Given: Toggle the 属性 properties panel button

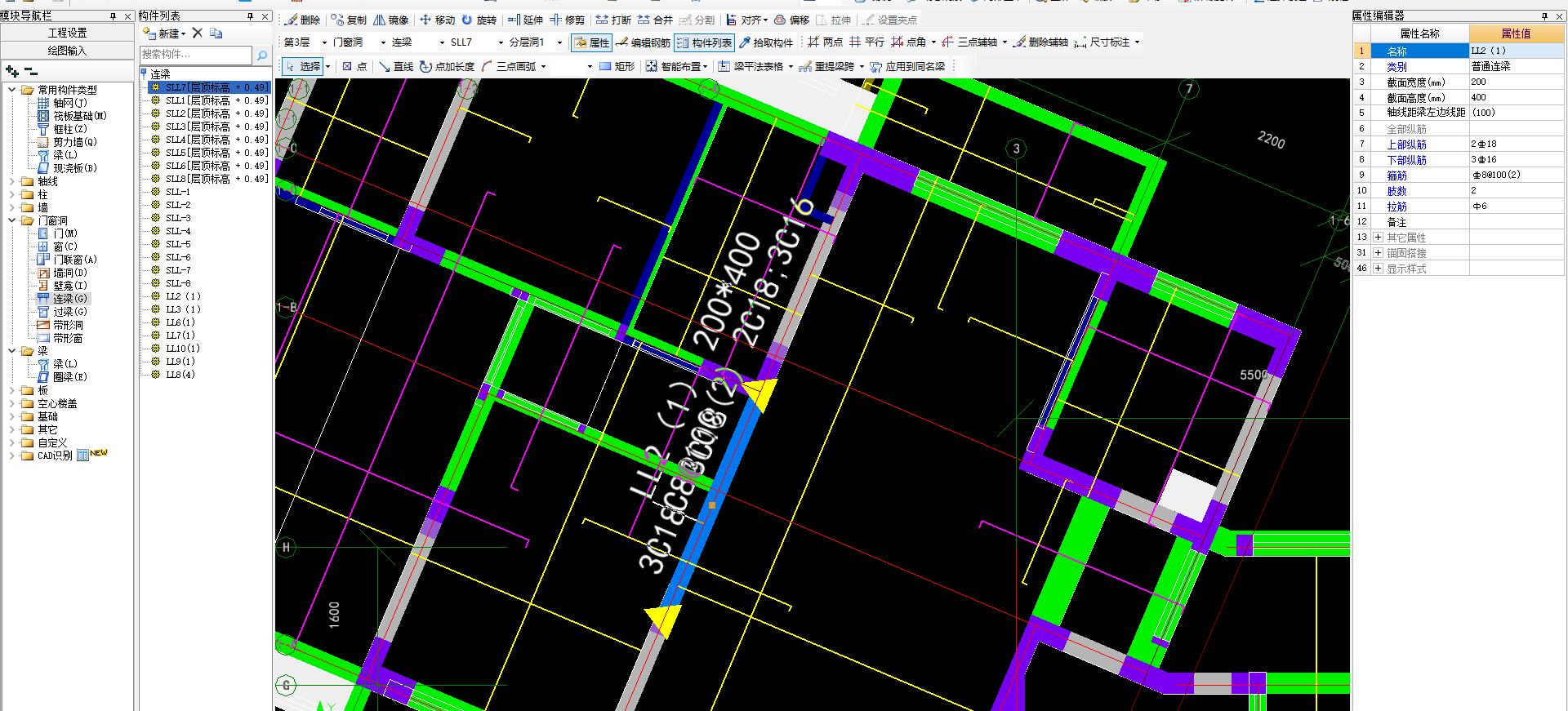Looking at the screenshot, I should [591, 42].
